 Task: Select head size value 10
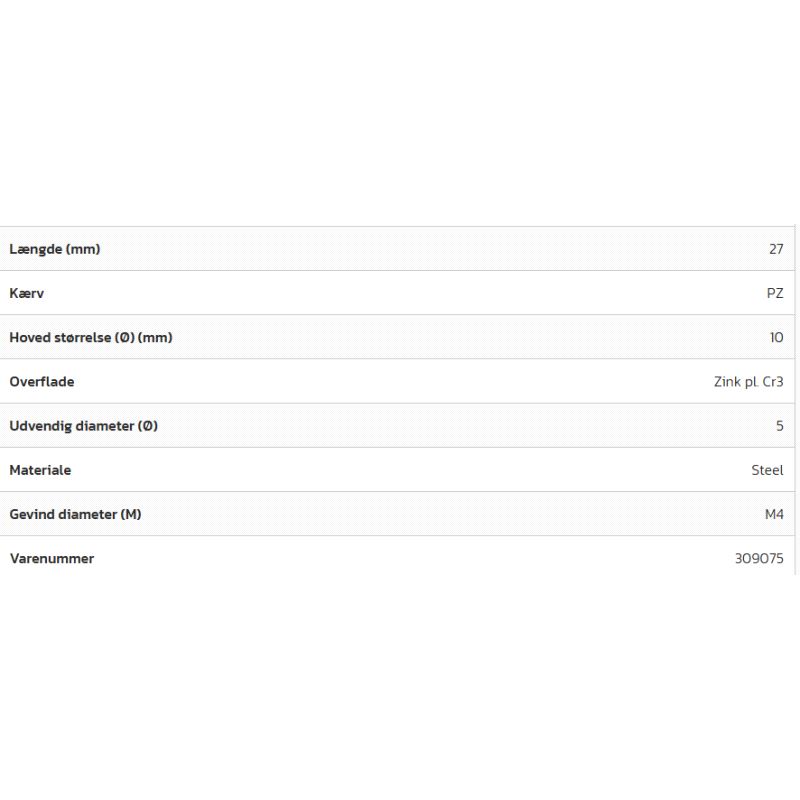(776, 337)
